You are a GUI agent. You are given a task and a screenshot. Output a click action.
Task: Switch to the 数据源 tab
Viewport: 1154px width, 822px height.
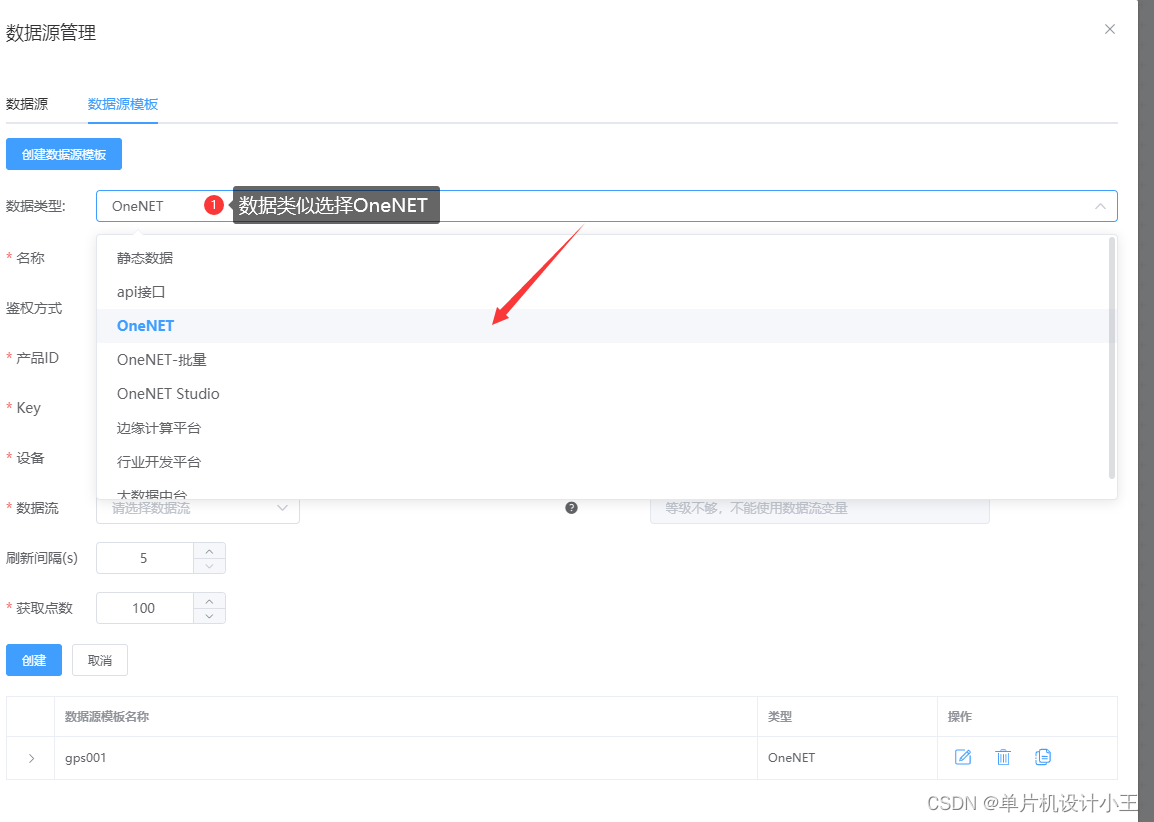27,104
